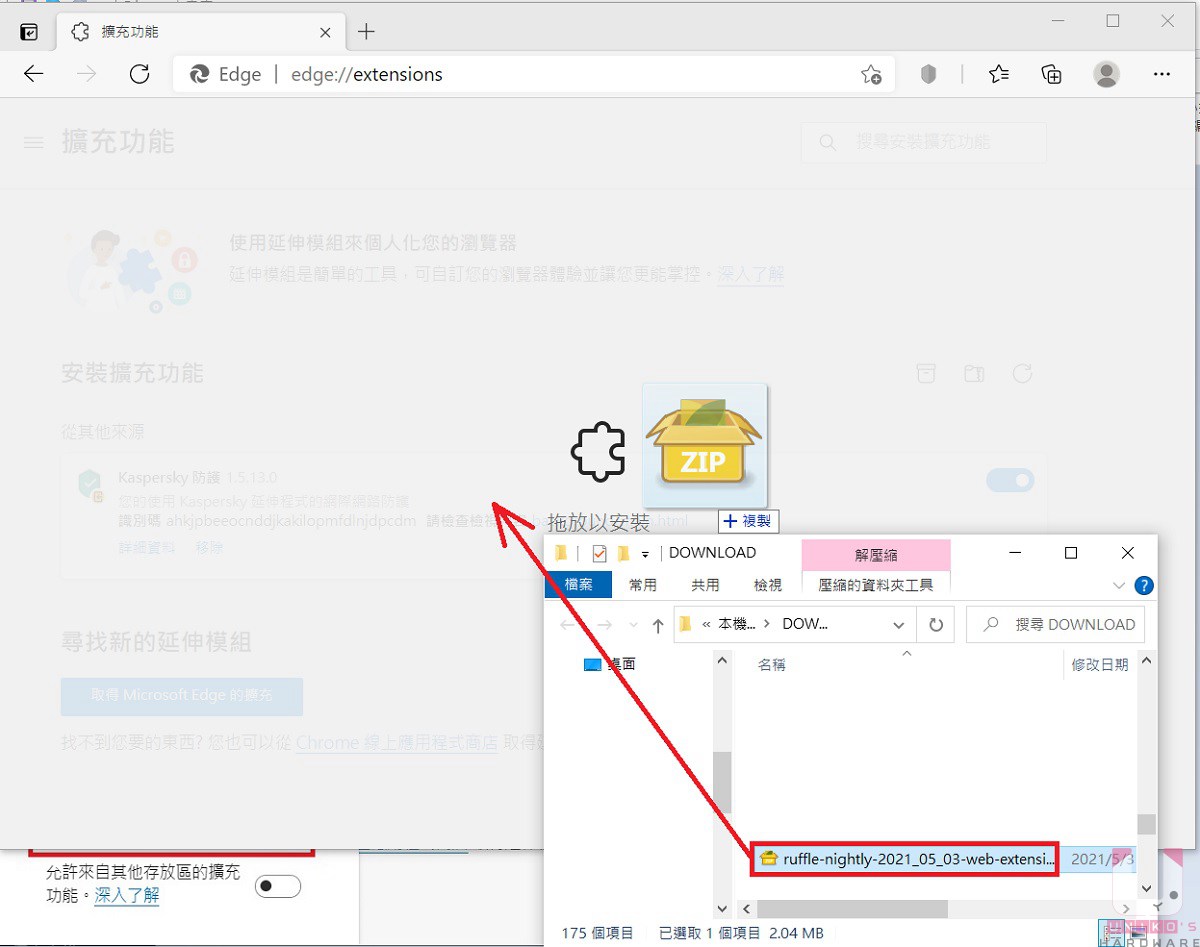Open the extensions page hamburger menu
The height and width of the screenshot is (947, 1200).
pyautogui.click(x=34, y=143)
